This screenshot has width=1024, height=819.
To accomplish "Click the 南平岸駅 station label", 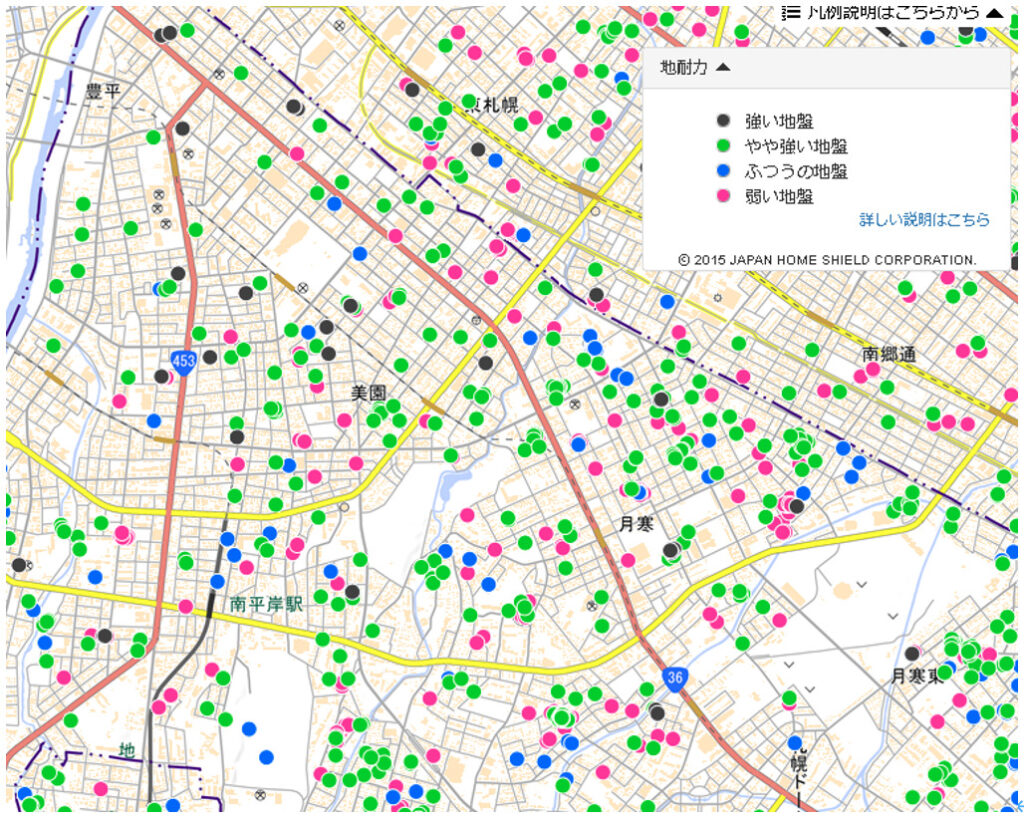I will [266, 604].
